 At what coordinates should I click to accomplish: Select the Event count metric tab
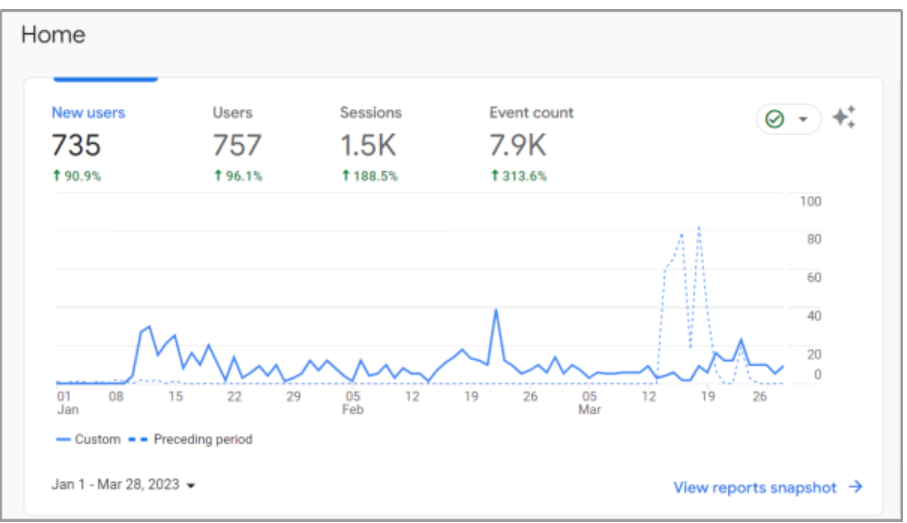tap(531, 113)
